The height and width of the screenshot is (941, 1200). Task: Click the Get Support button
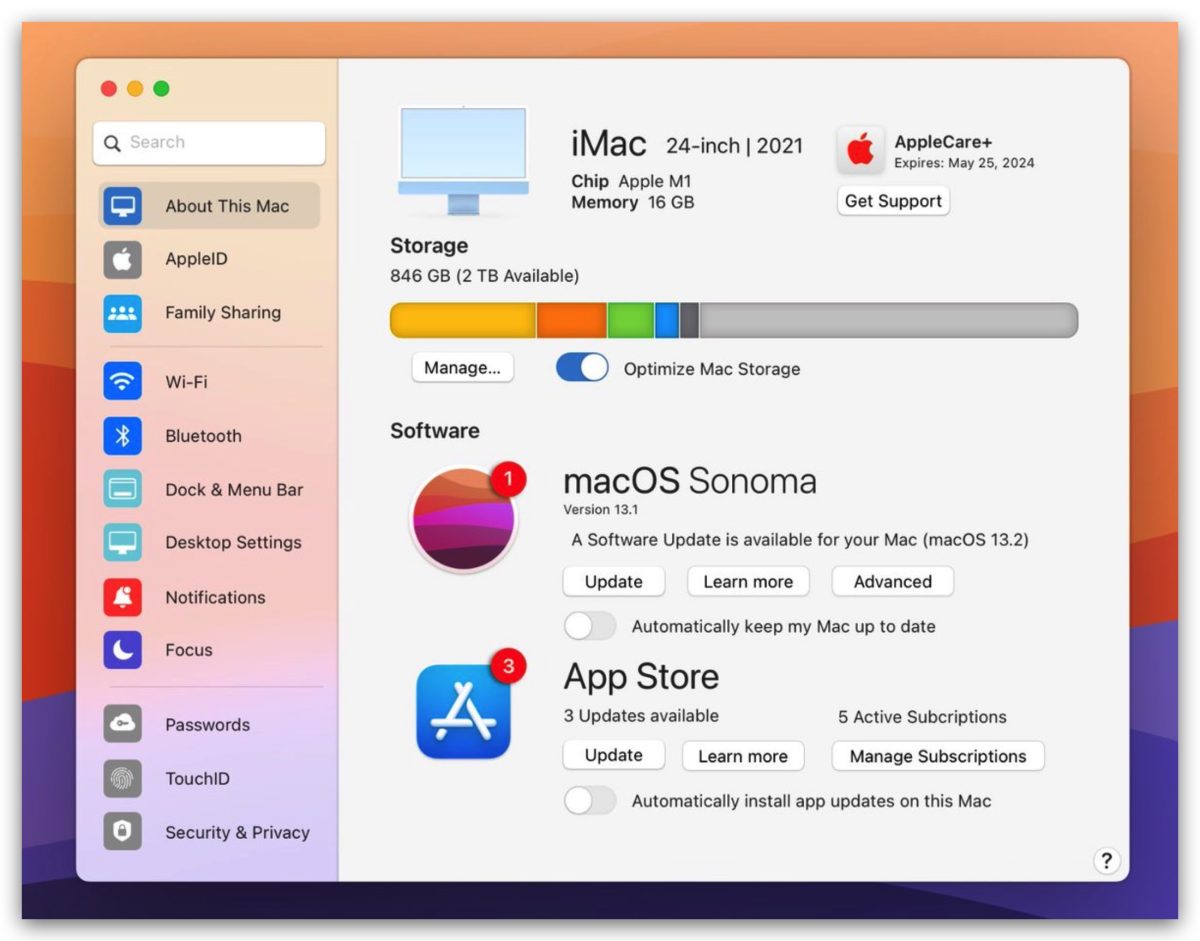(893, 201)
